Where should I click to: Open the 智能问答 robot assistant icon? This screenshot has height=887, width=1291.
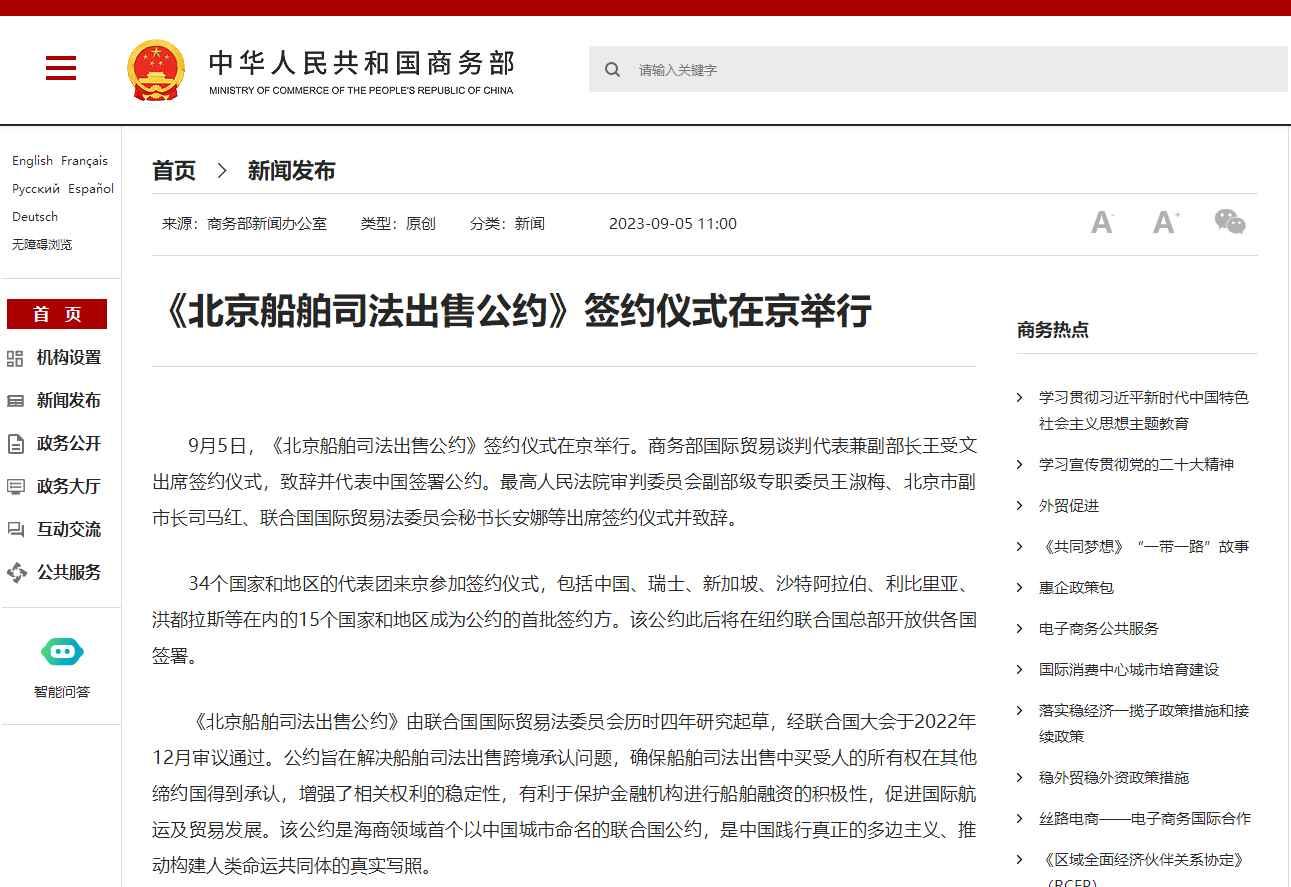click(62, 653)
